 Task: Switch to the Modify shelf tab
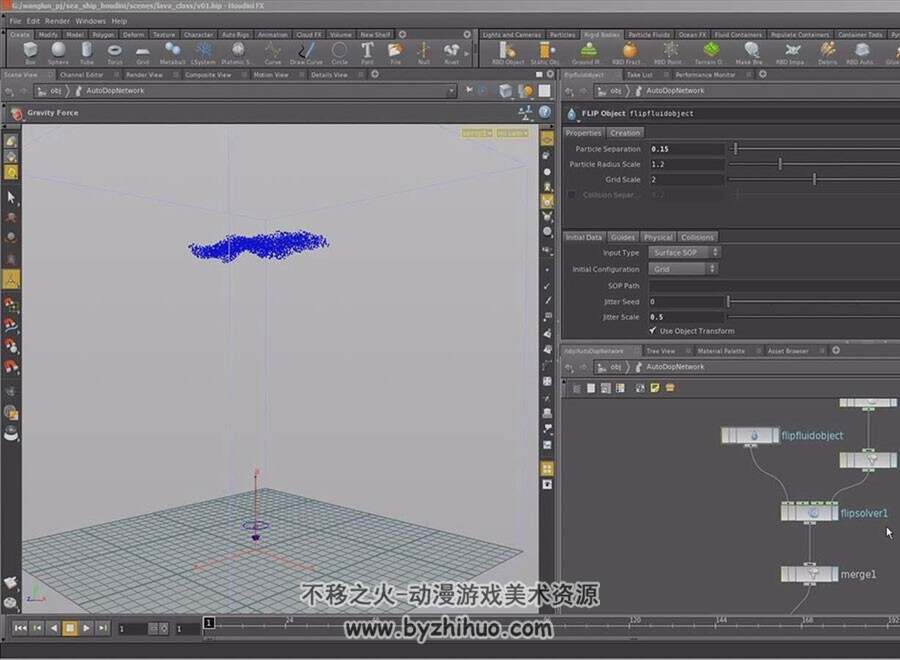pyautogui.click(x=48, y=34)
